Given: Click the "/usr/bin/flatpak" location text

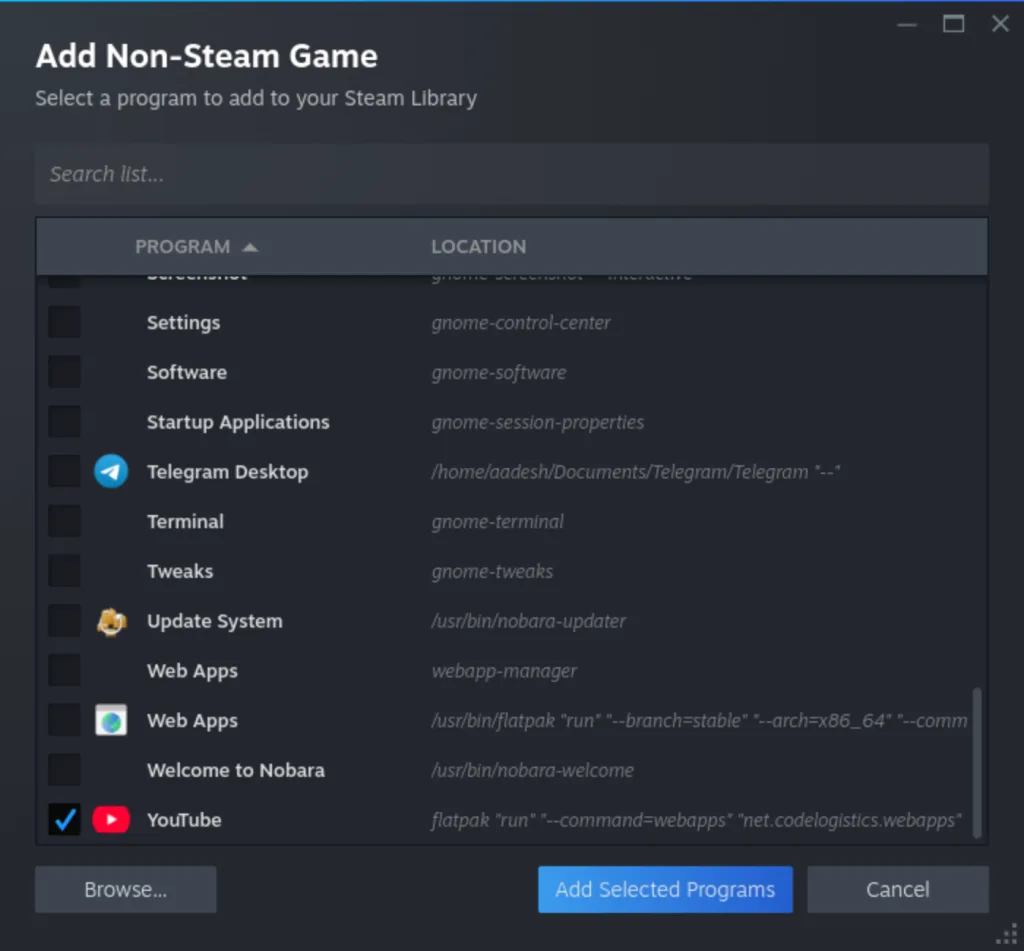Looking at the screenshot, I should tap(493, 720).
